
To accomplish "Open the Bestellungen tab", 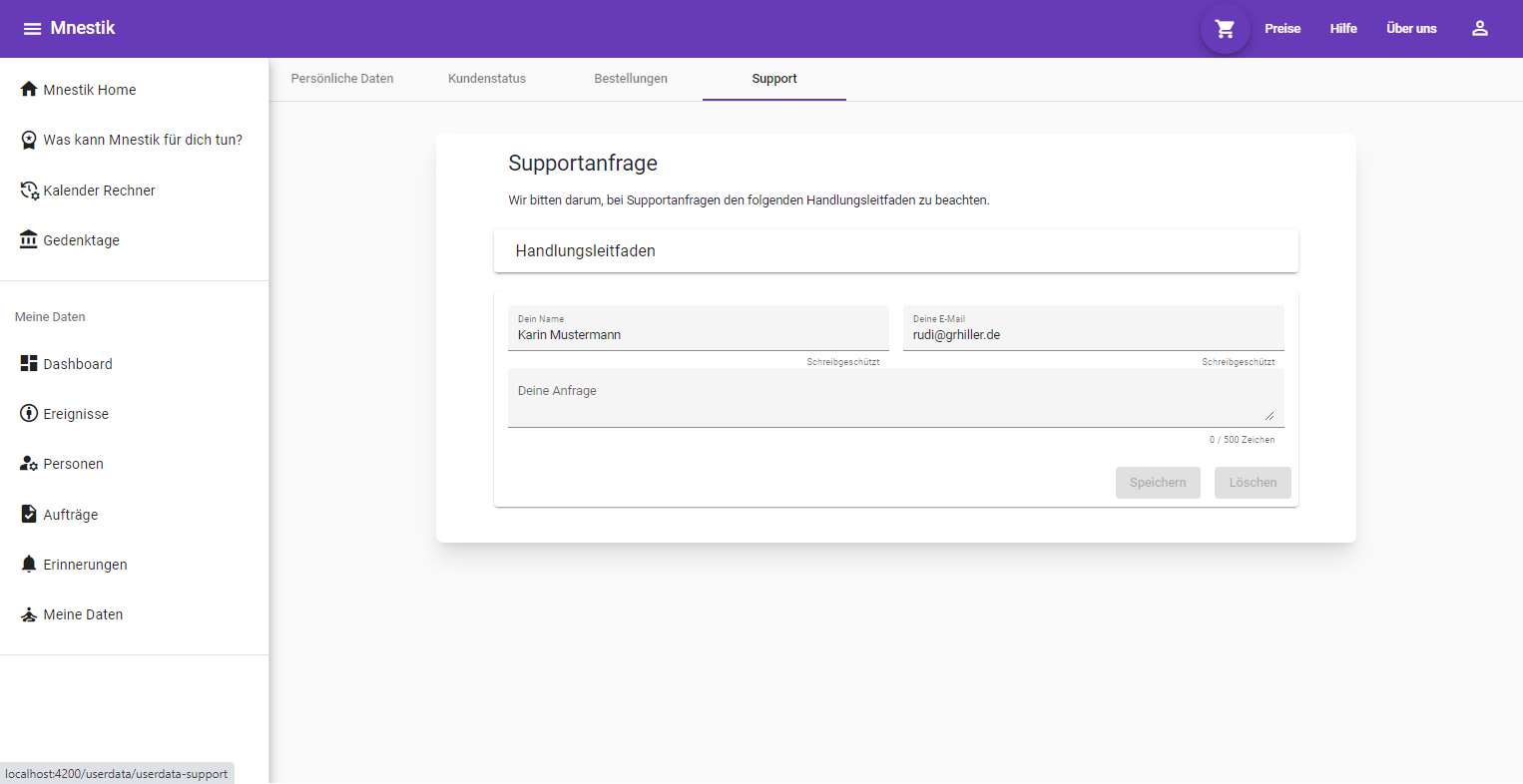I will 631,79.
